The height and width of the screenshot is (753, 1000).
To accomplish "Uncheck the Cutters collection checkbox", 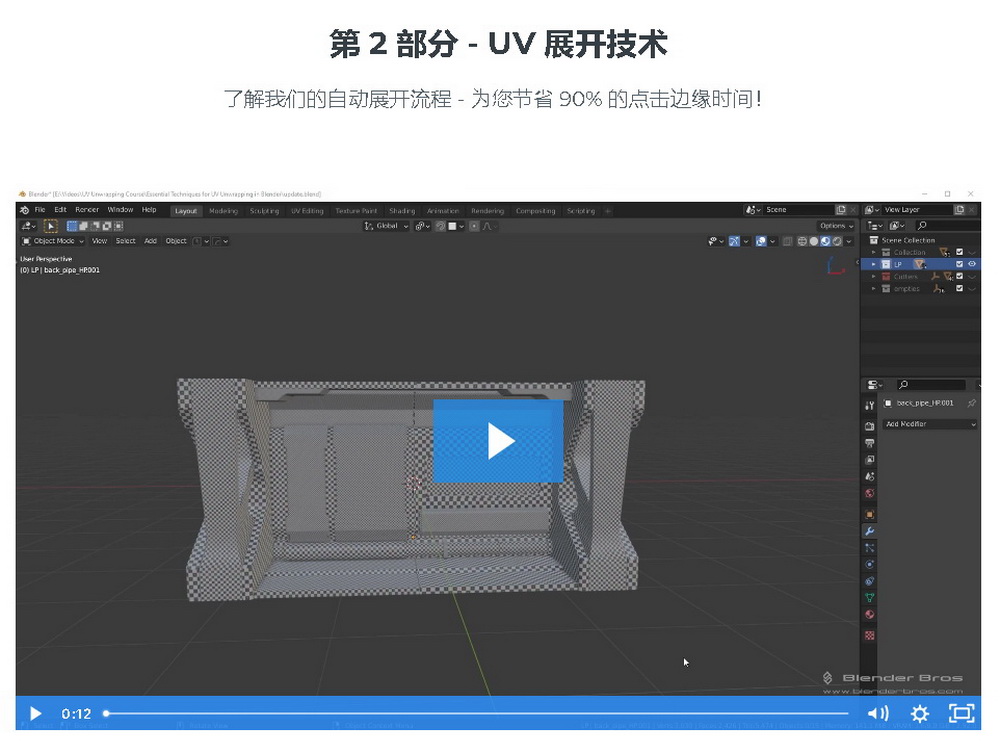I will pos(959,276).
